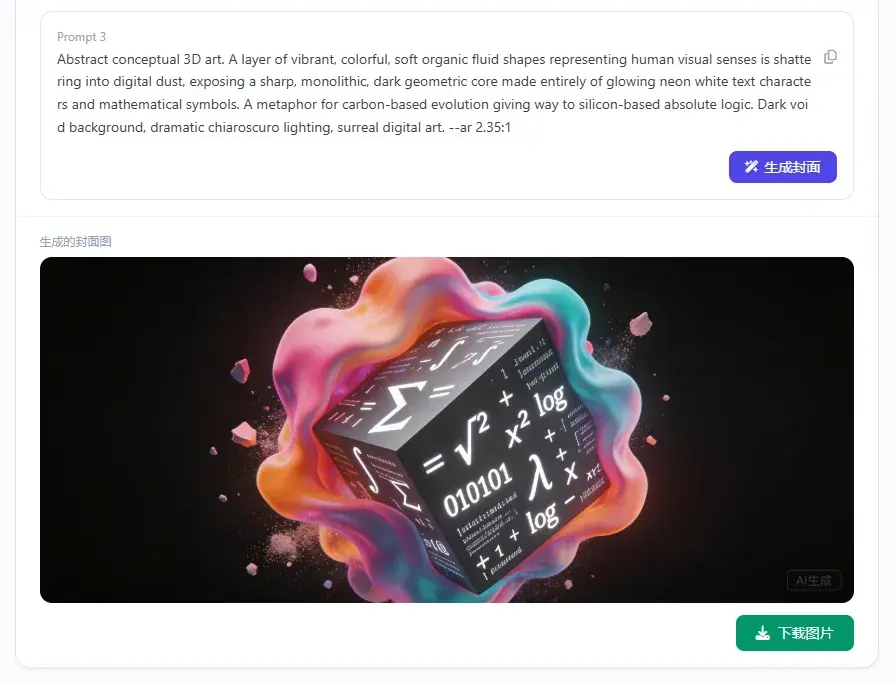Viewport: 895px width, 682px height.
Task: Click the large sigma symbol on the cube
Action: (396, 406)
